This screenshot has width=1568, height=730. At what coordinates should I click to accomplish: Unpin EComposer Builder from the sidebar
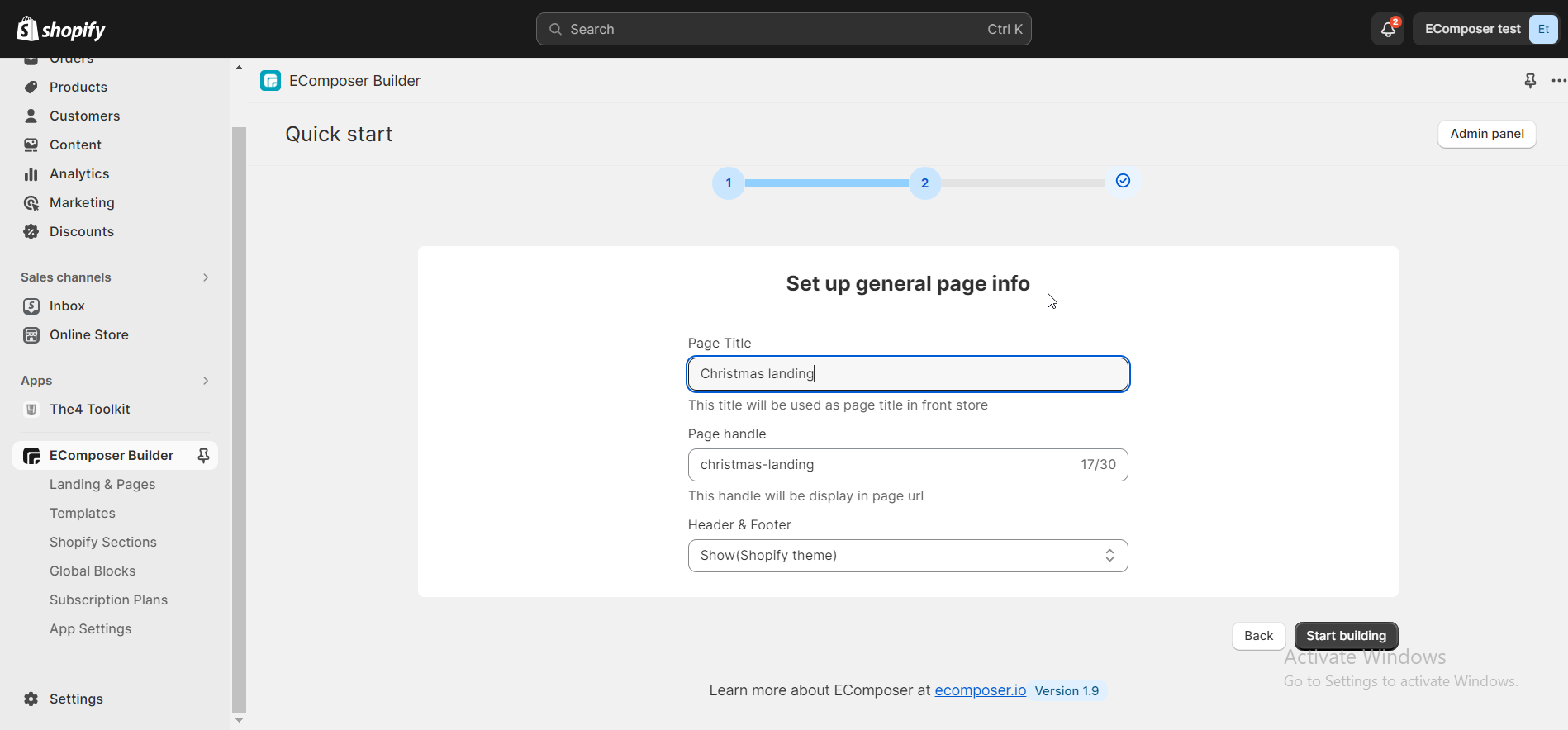203,455
